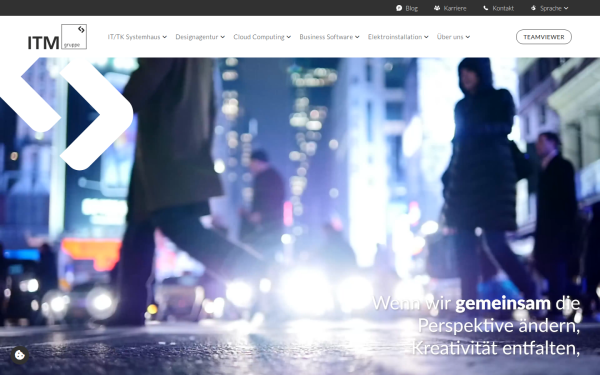This screenshot has height=375, width=600.
Task: Expand the Business Software menu
Action: [x=329, y=37]
